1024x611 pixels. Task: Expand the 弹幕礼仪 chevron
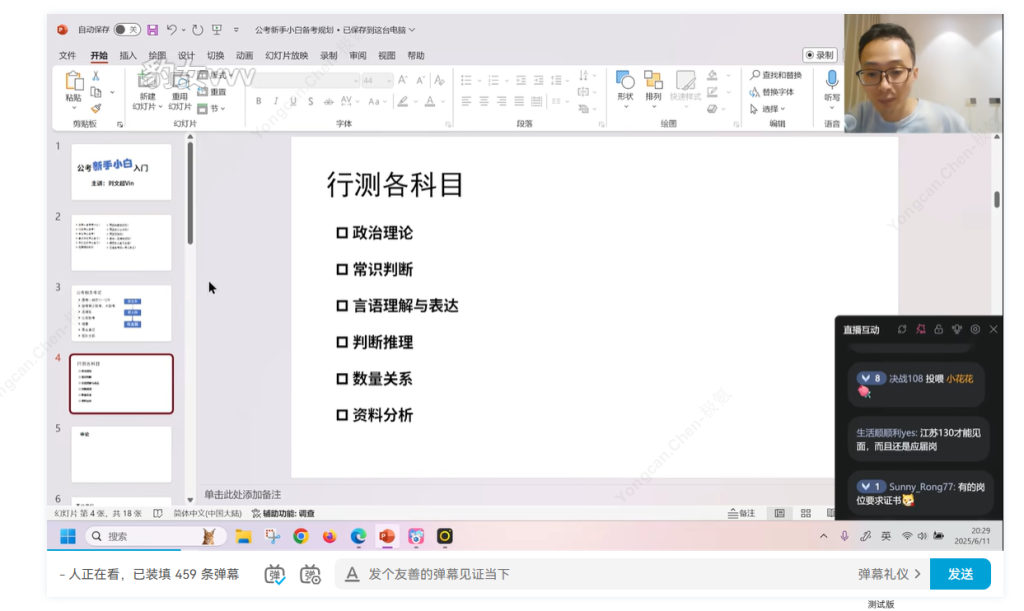[x=917, y=574]
